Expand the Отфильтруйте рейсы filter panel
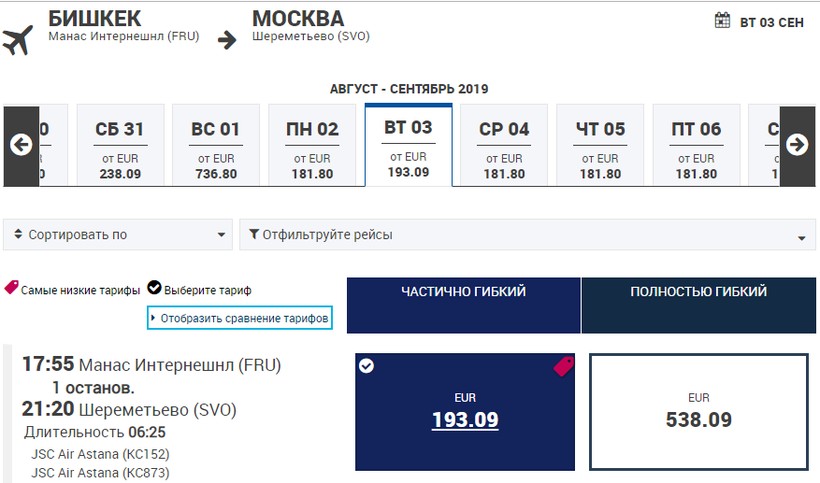The width and height of the screenshot is (820, 483). 527,235
